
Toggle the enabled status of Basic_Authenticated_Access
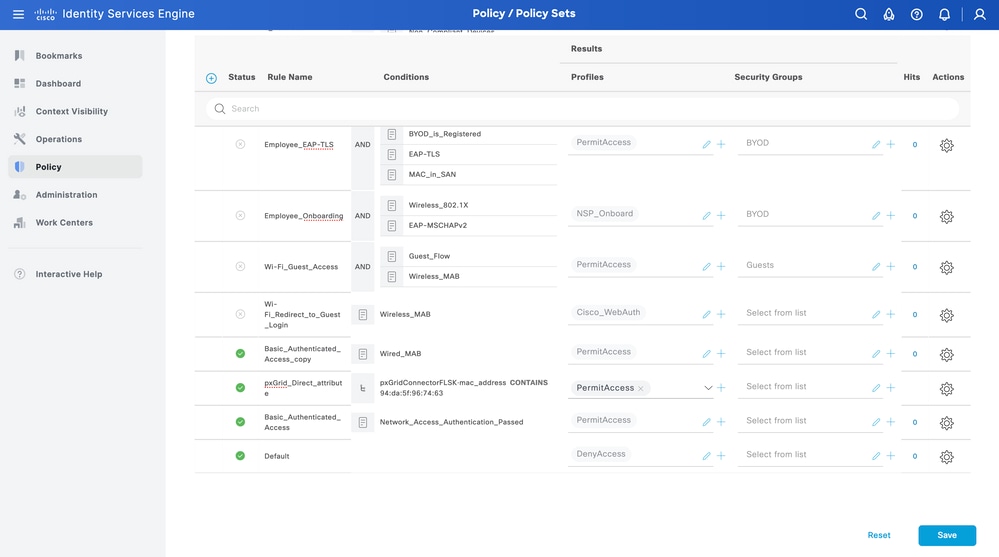pos(240,422)
